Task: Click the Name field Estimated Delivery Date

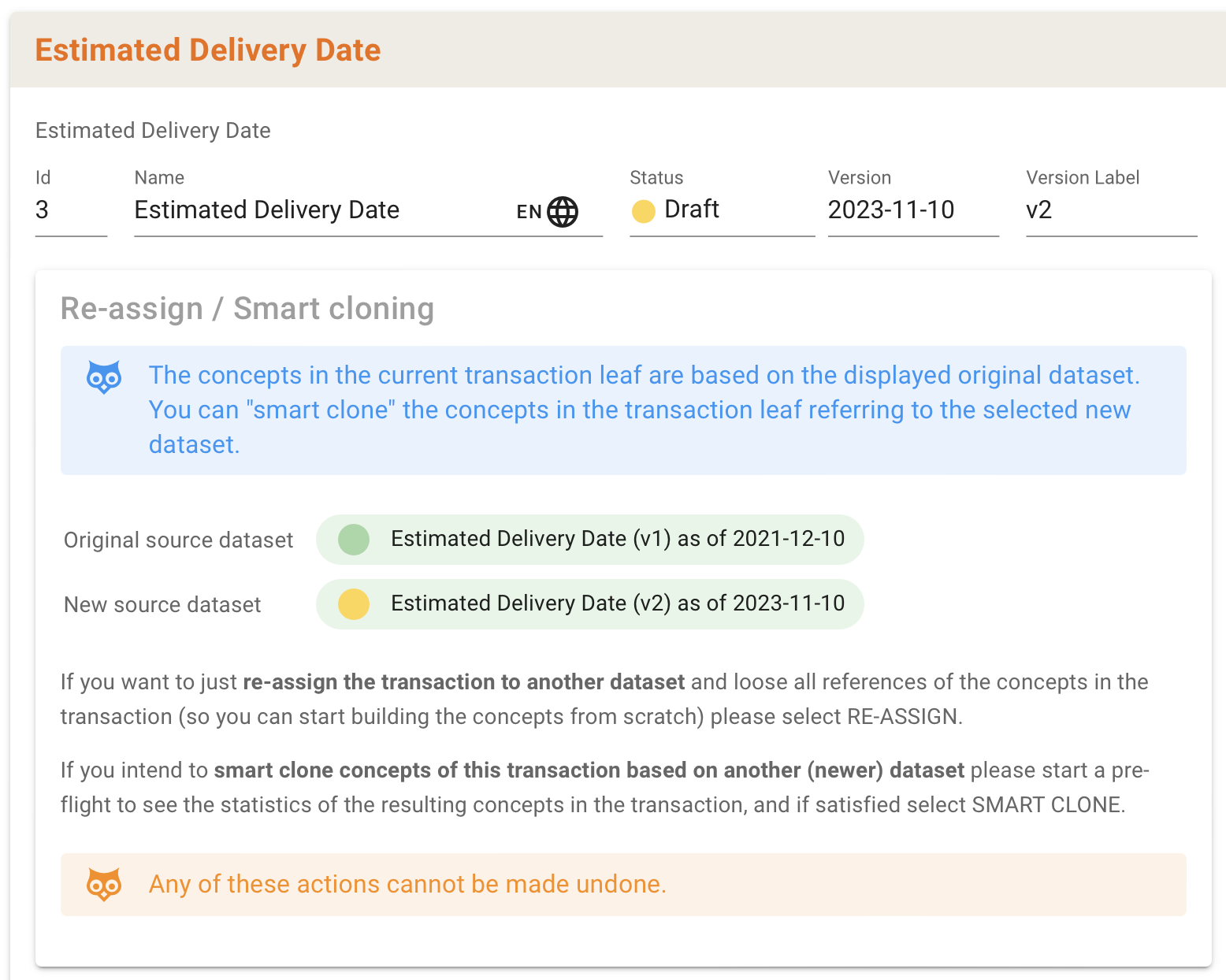Action: [315, 210]
